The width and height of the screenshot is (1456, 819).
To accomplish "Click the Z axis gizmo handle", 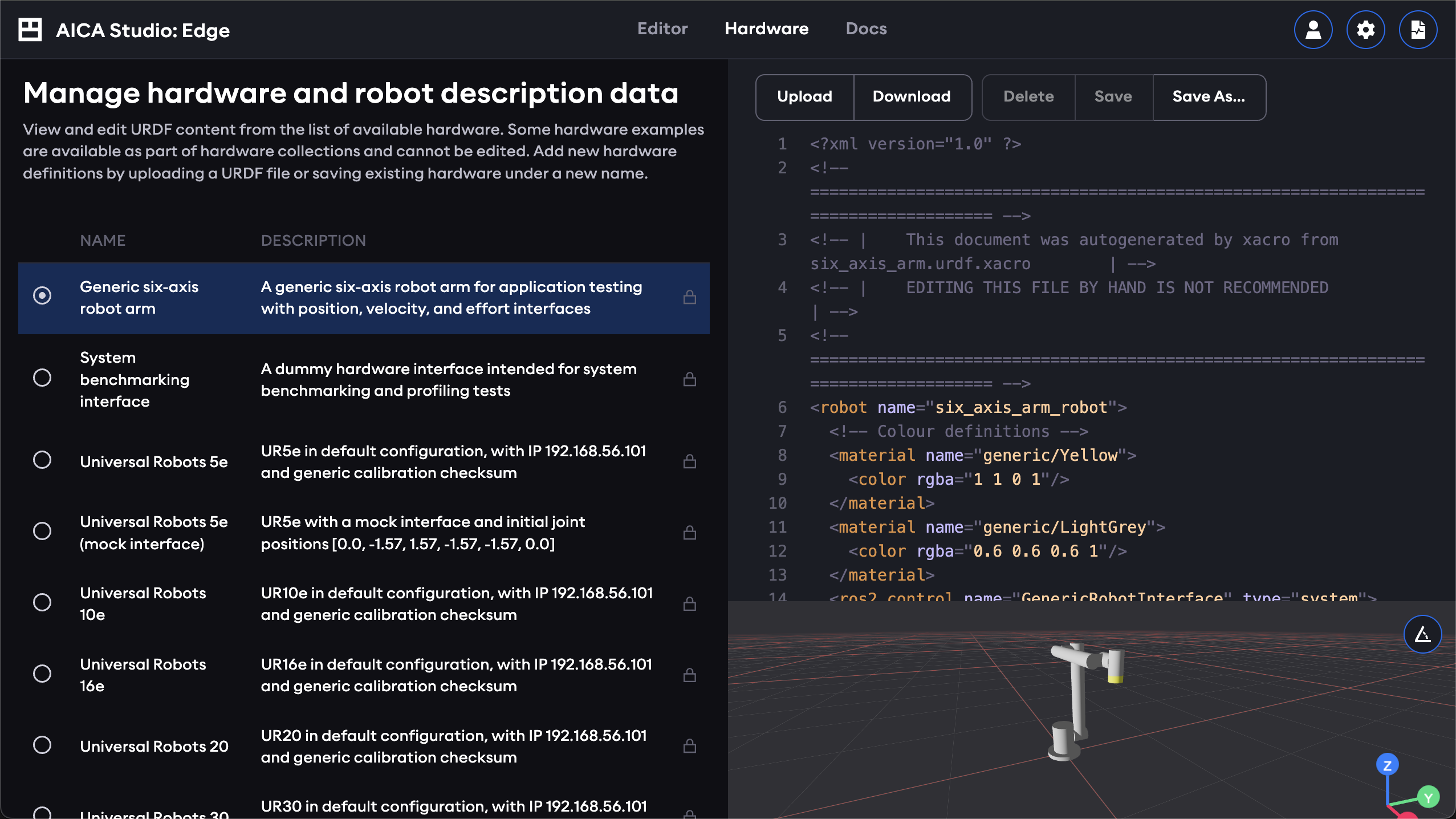I will [x=1387, y=765].
